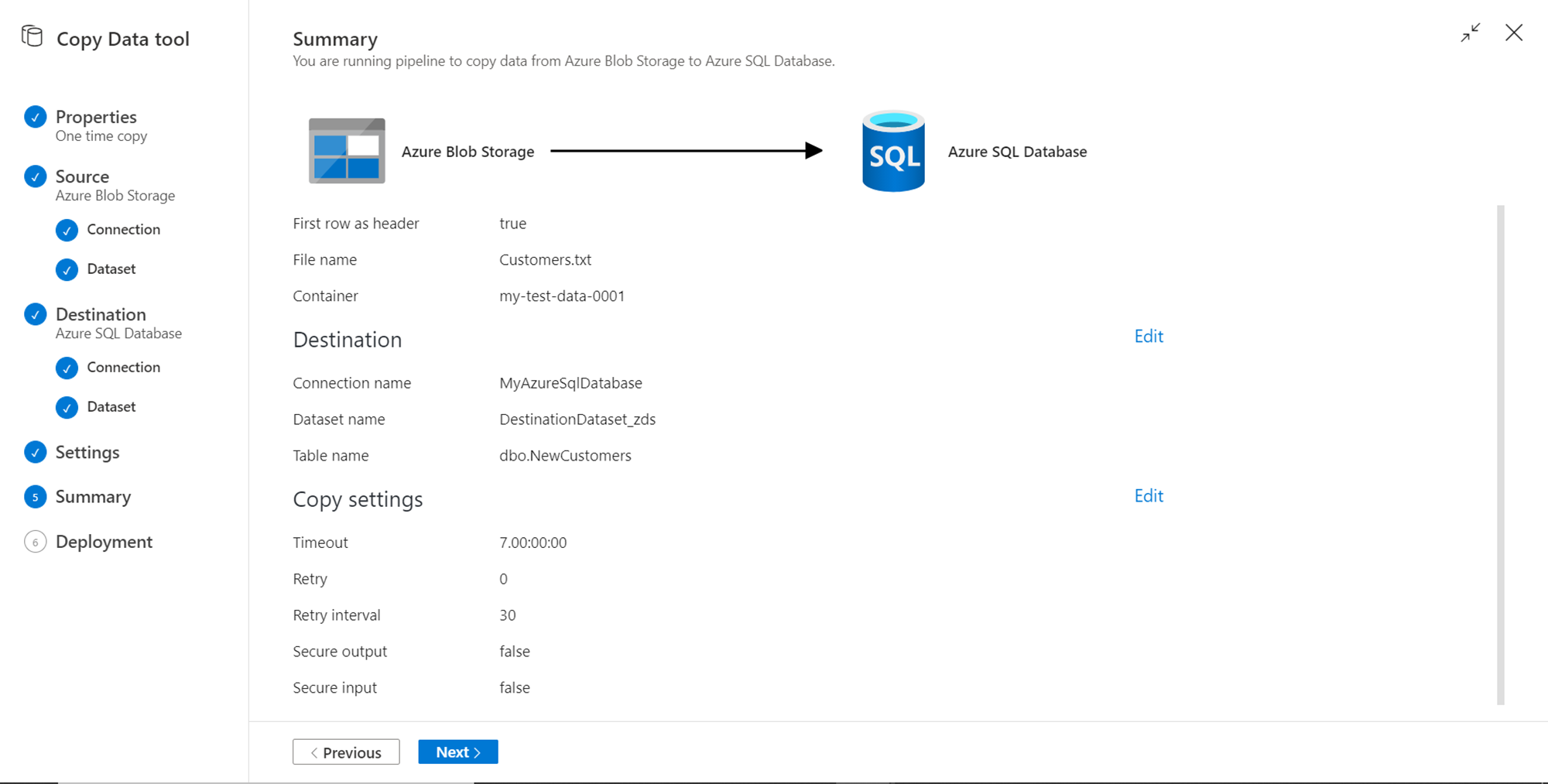1548x784 pixels.
Task: Click the summary vertical scrollbar
Action: point(1501,455)
